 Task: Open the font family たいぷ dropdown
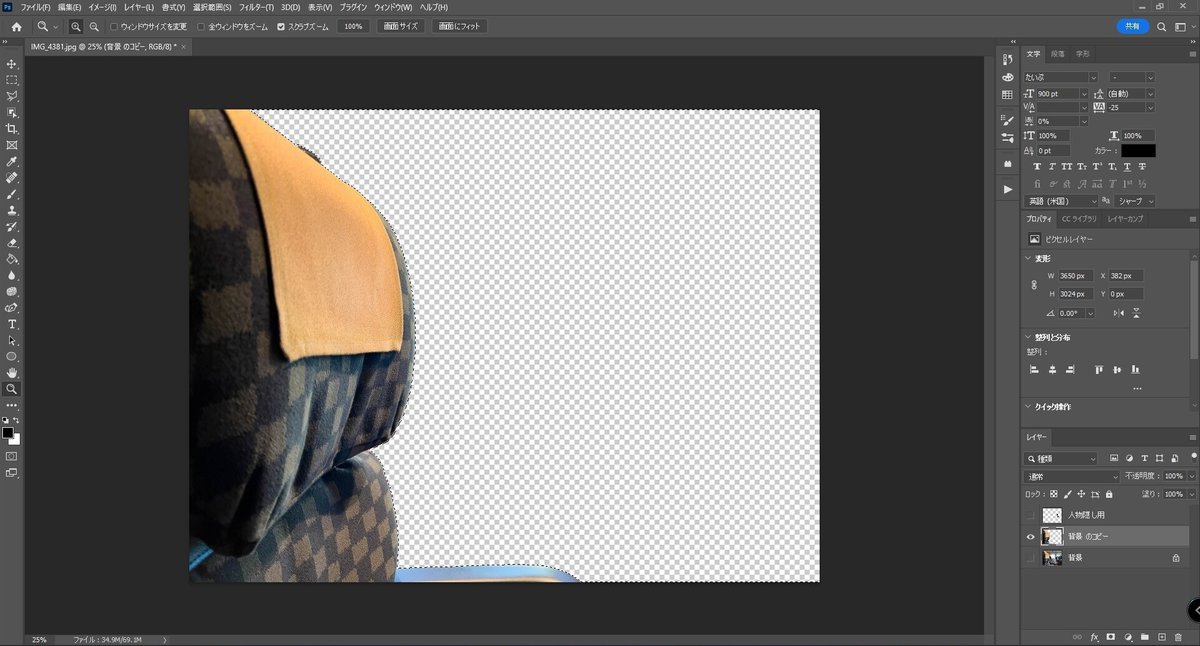coord(1093,77)
